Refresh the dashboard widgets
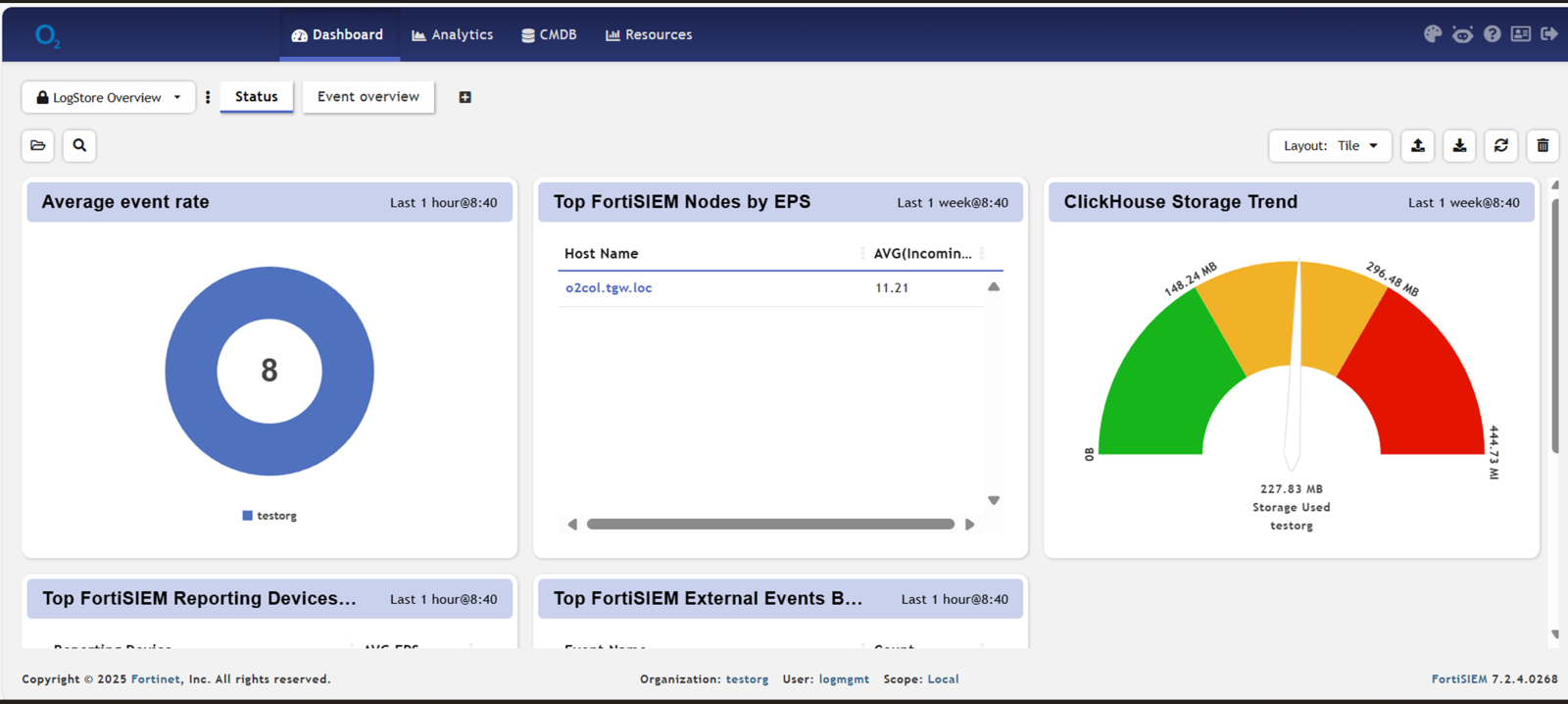Image resolution: width=1568 pixels, height=704 pixels. point(1500,146)
